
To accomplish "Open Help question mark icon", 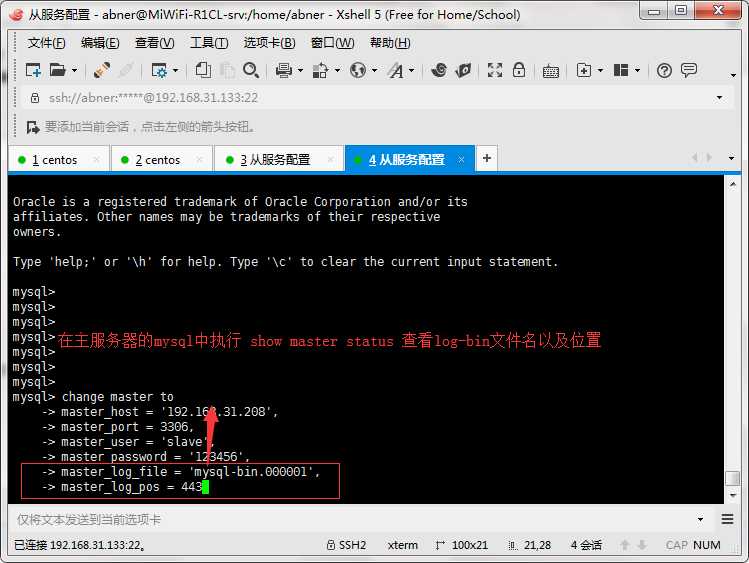I will pos(664,71).
